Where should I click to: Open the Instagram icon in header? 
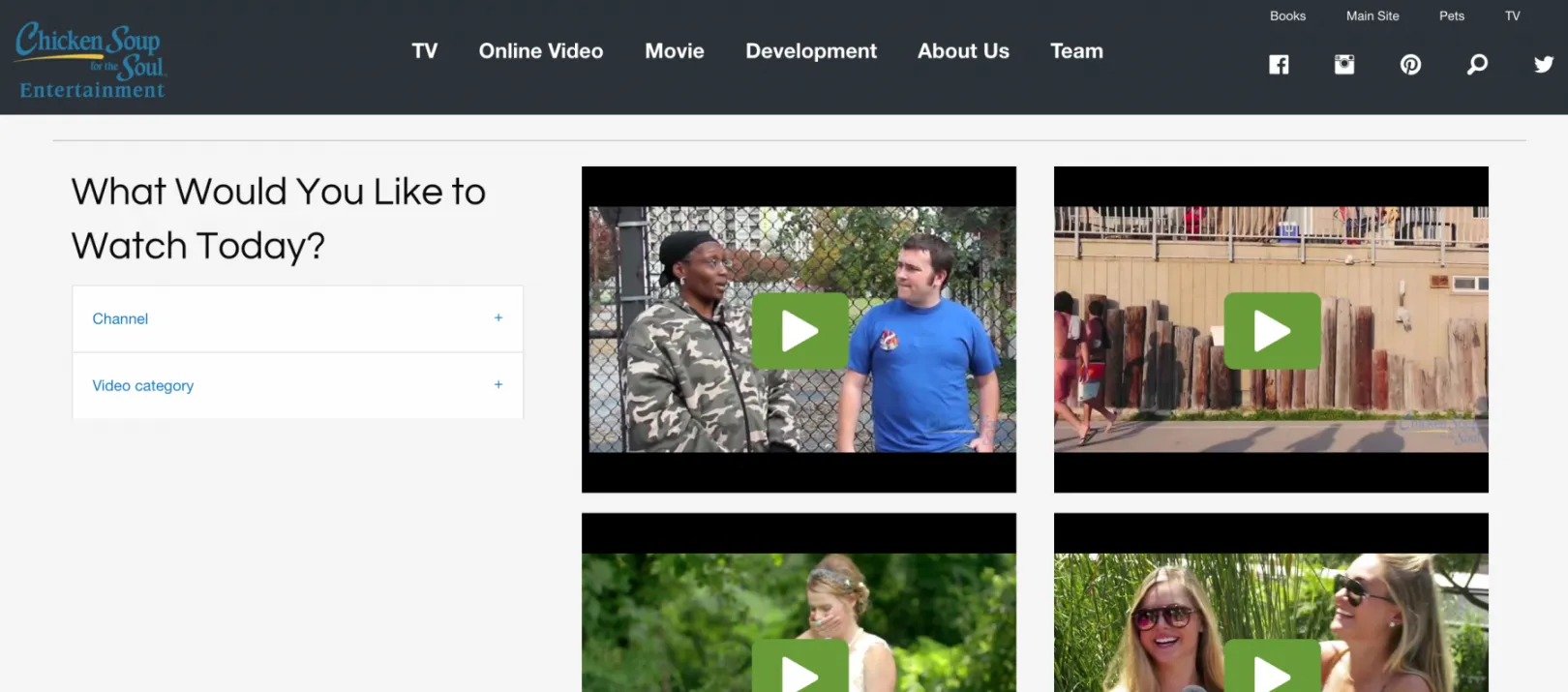pyautogui.click(x=1344, y=65)
